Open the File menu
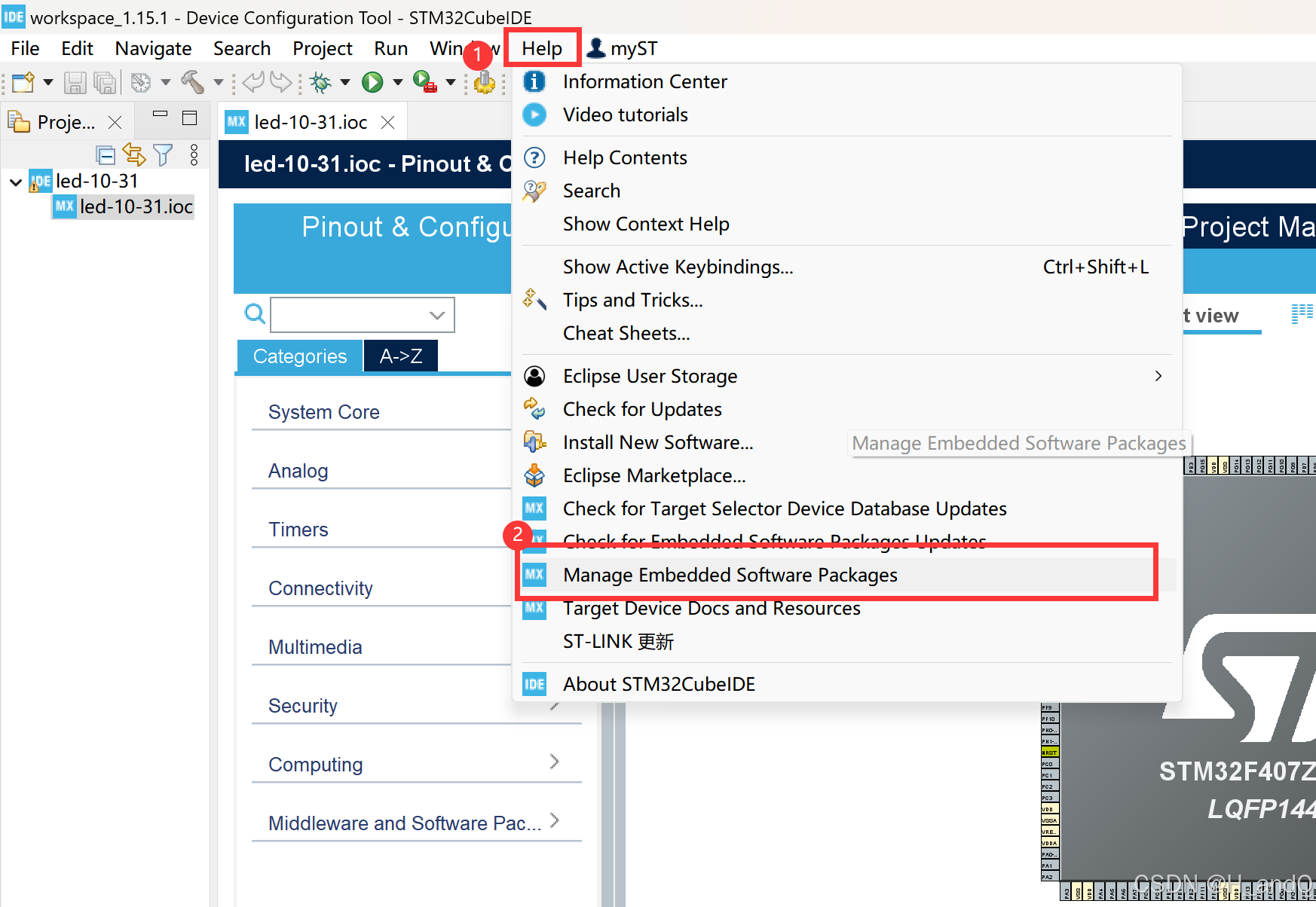Image resolution: width=1316 pixels, height=907 pixels. coord(25,48)
